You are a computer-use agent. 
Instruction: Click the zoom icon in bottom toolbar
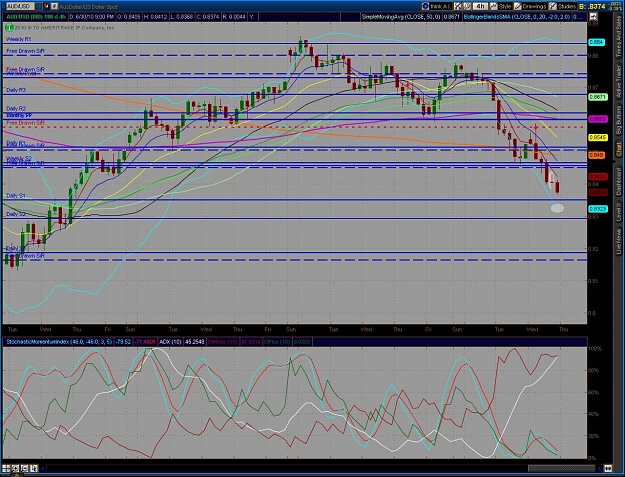pyautogui.click(x=15, y=468)
